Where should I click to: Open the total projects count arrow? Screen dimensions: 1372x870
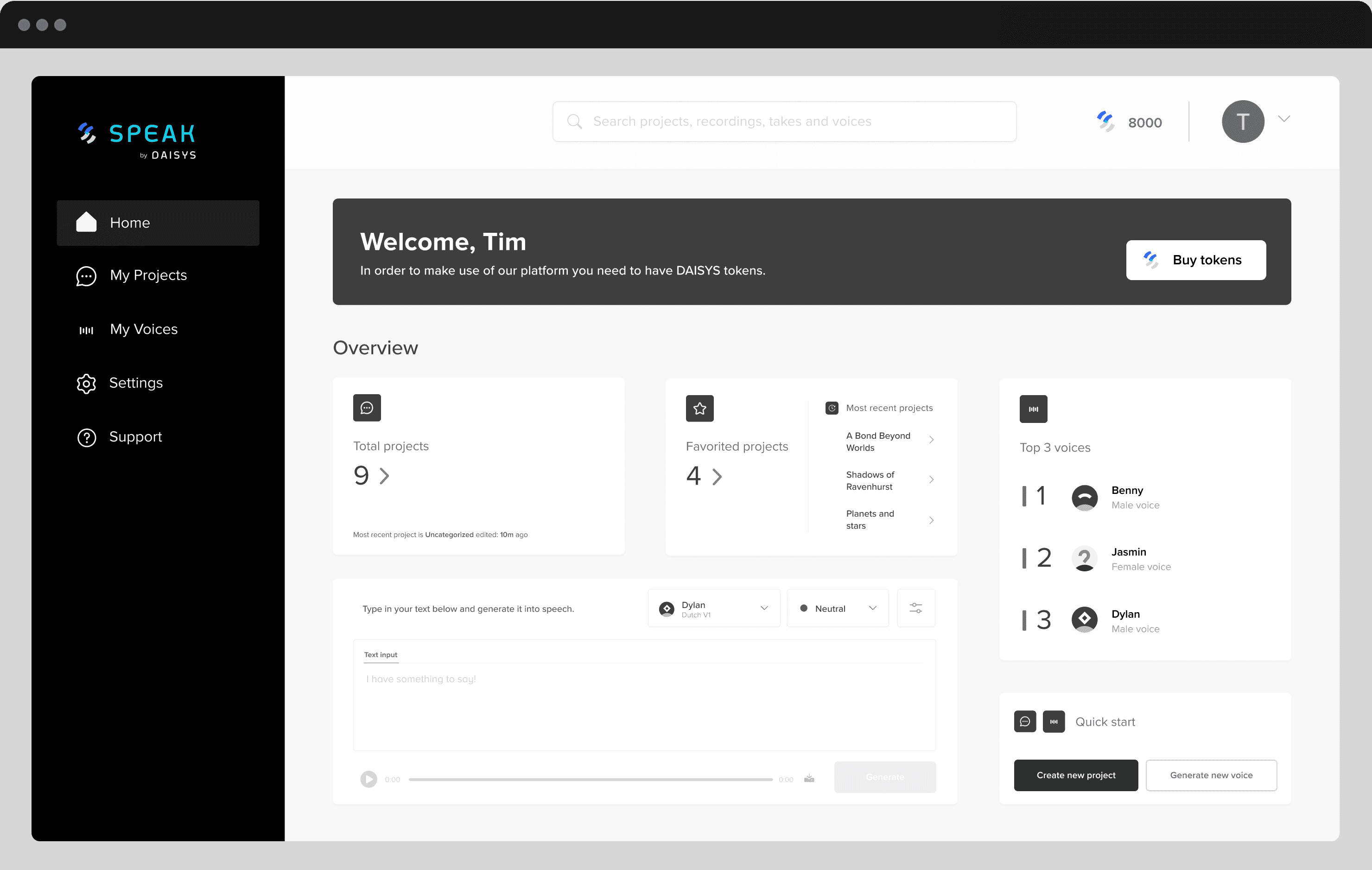[x=385, y=476]
